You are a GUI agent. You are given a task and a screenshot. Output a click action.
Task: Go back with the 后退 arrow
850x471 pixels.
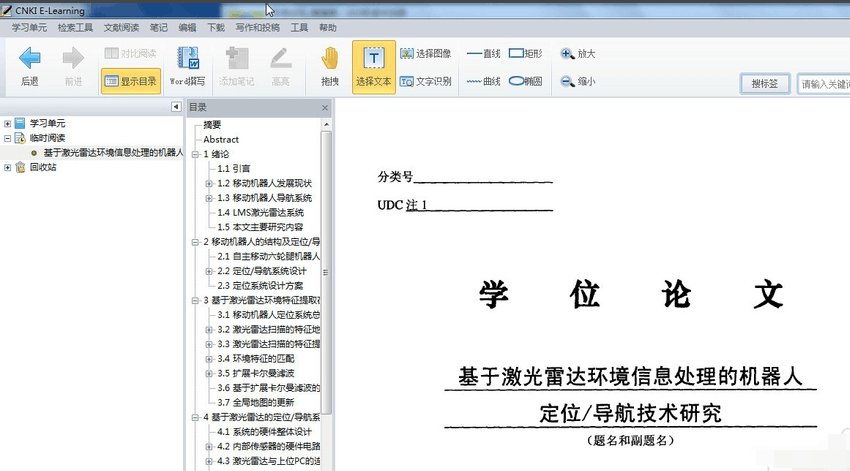[x=29, y=66]
